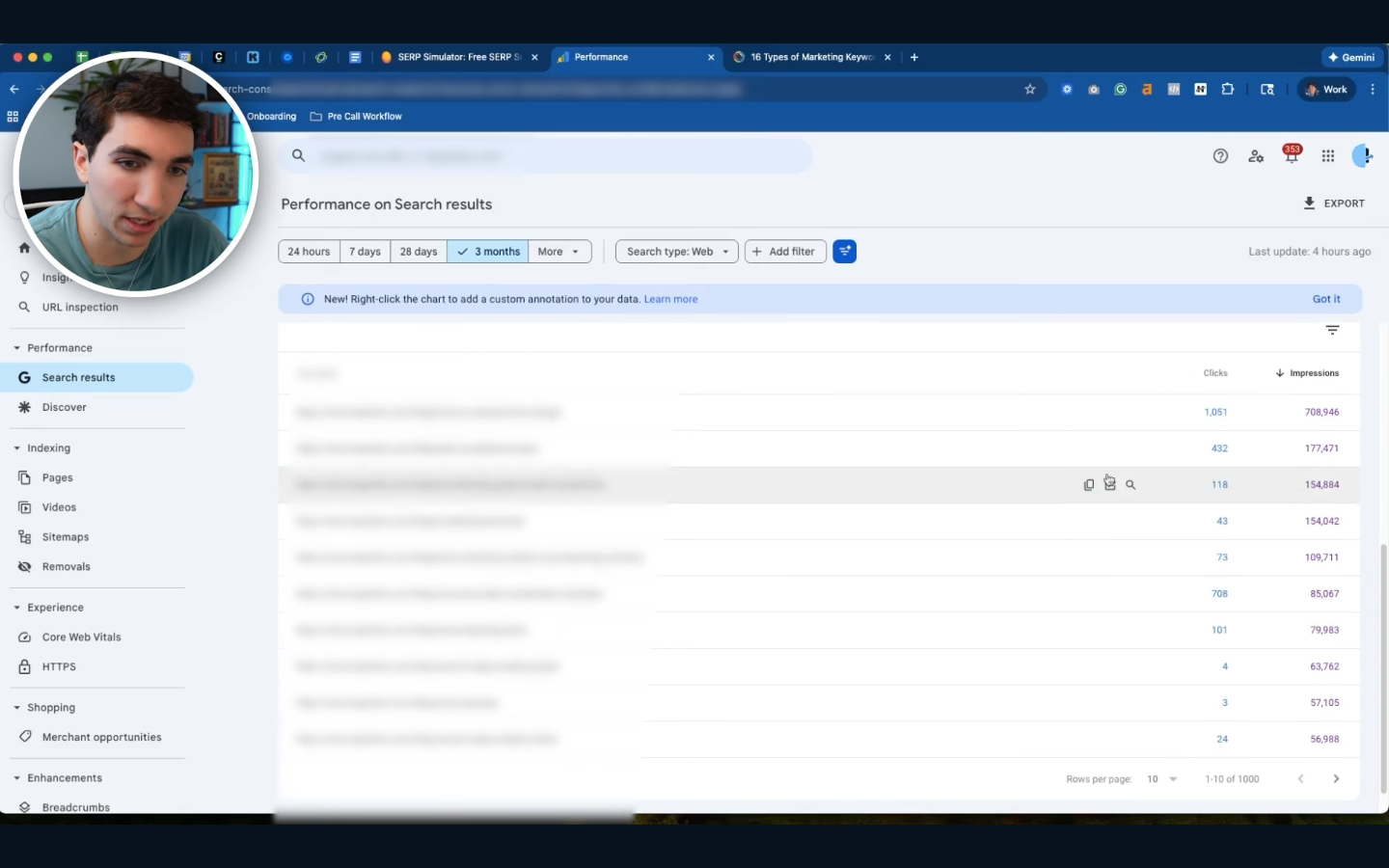Inspect URL via magnifier in the 118 clicks row
This screenshot has height=868, width=1389.
(1130, 485)
